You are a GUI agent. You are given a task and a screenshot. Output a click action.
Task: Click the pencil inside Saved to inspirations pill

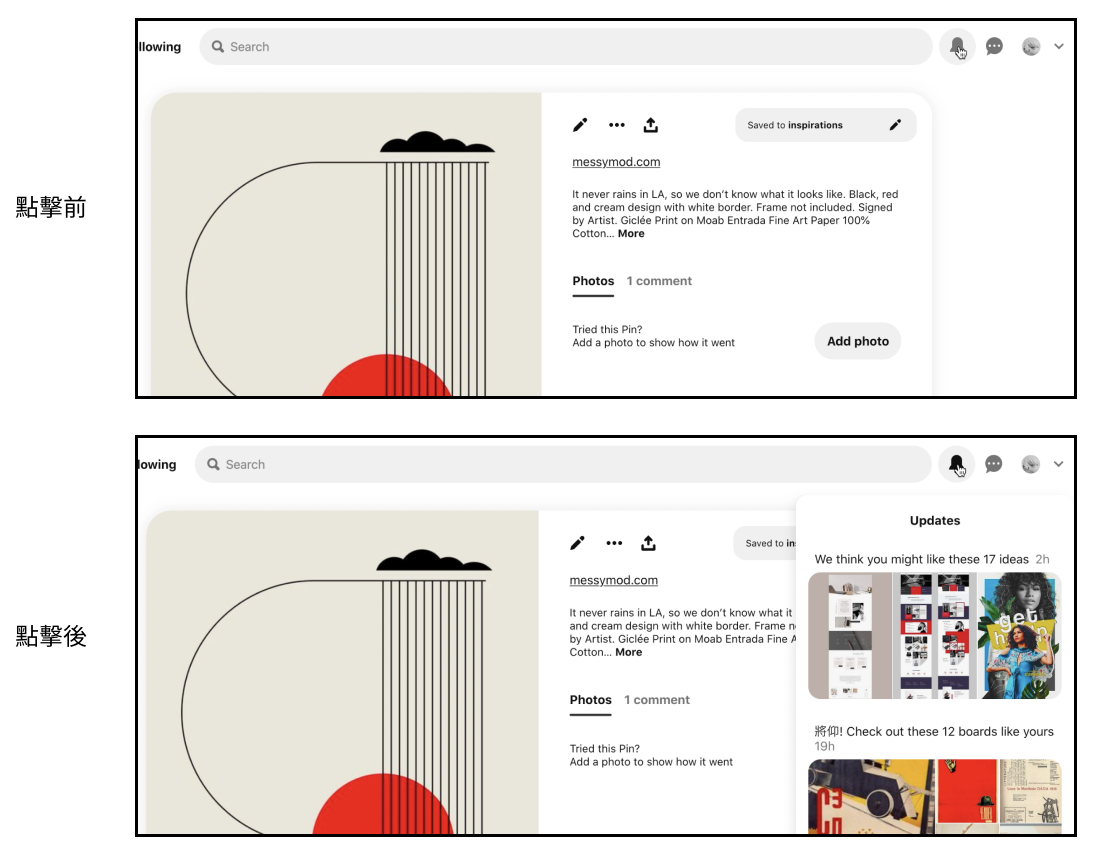pyautogui.click(x=895, y=125)
